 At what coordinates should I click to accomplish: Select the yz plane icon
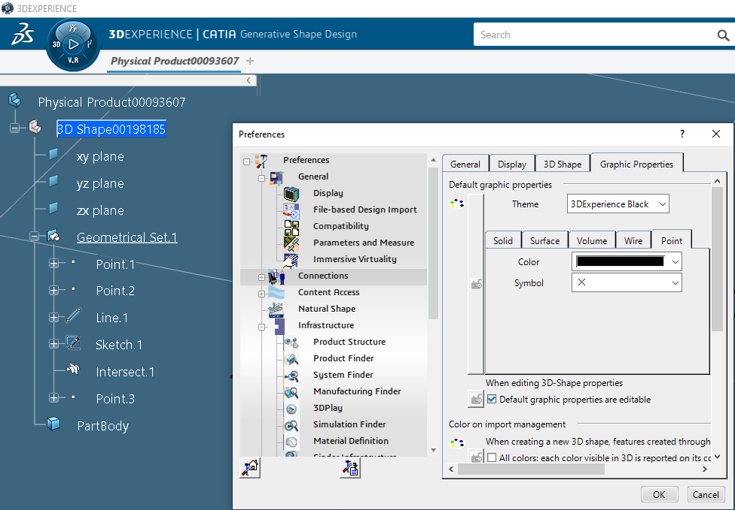tap(53, 181)
